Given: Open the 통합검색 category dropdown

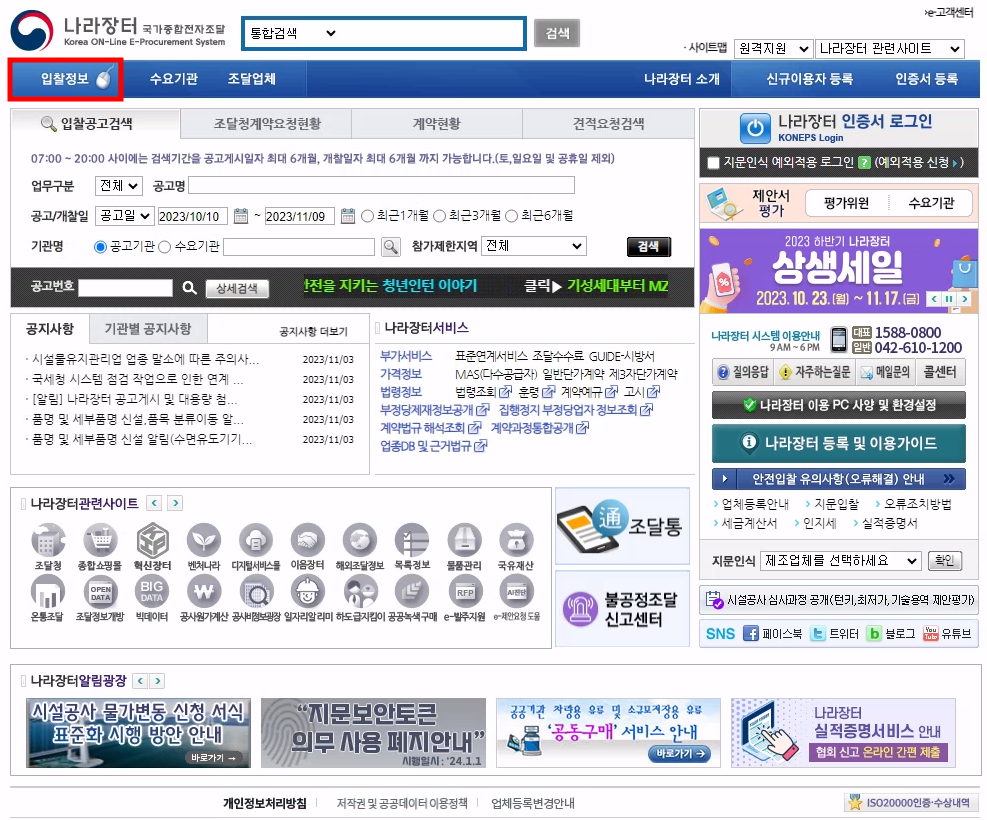Looking at the screenshot, I should click(x=293, y=33).
